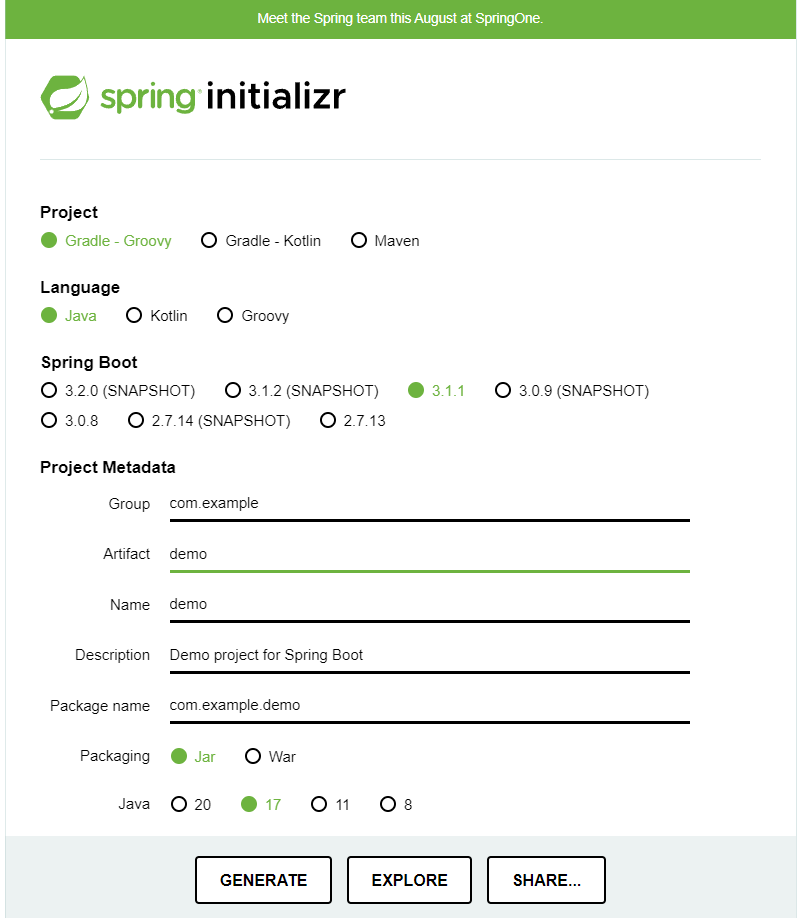The image size is (807, 918).
Task: Select Java version 8
Action: click(x=396, y=804)
